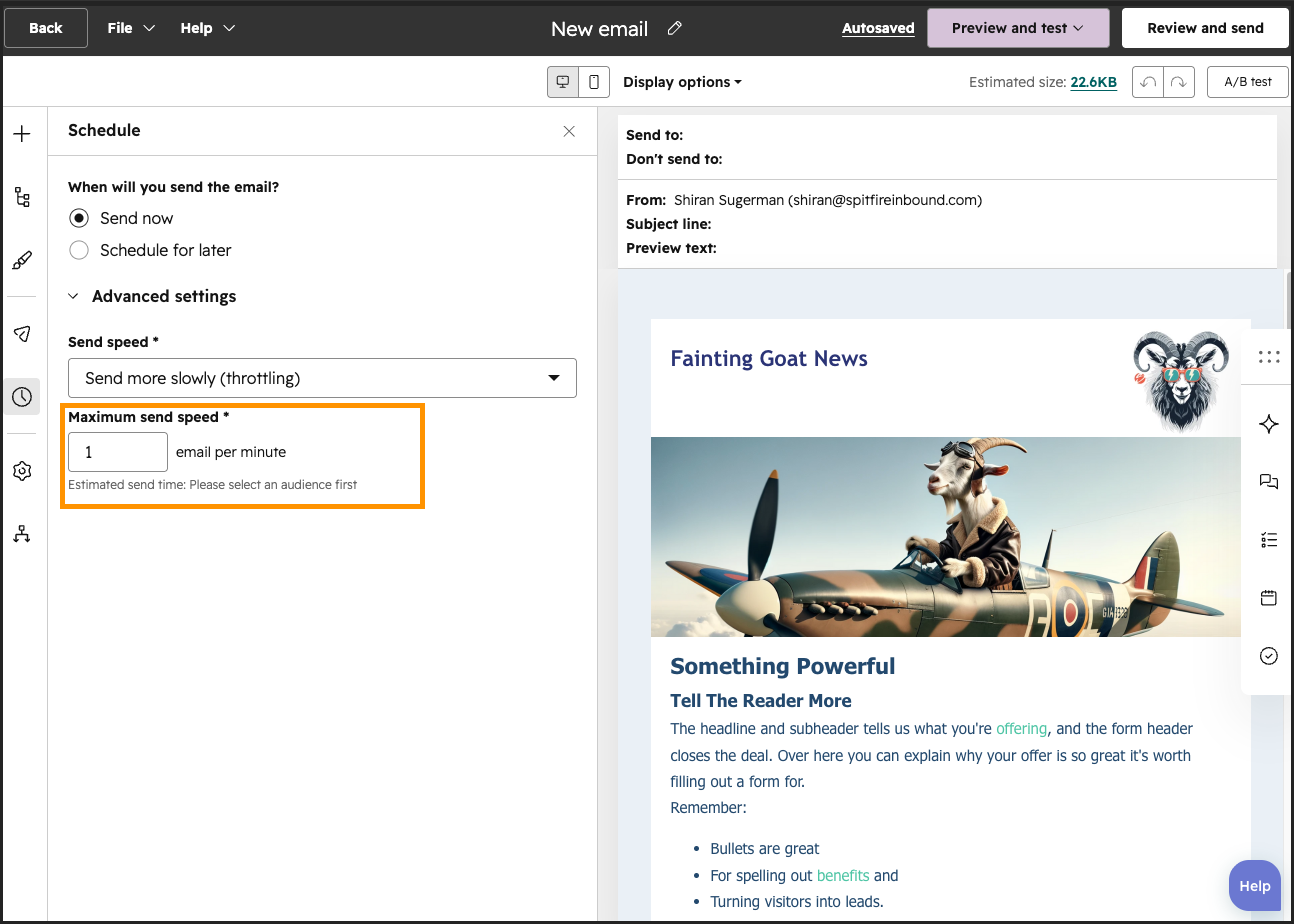The image size is (1294, 924).
Task: Click the automation icon at sidebar bottom
Action: click(x=22, y=533)
